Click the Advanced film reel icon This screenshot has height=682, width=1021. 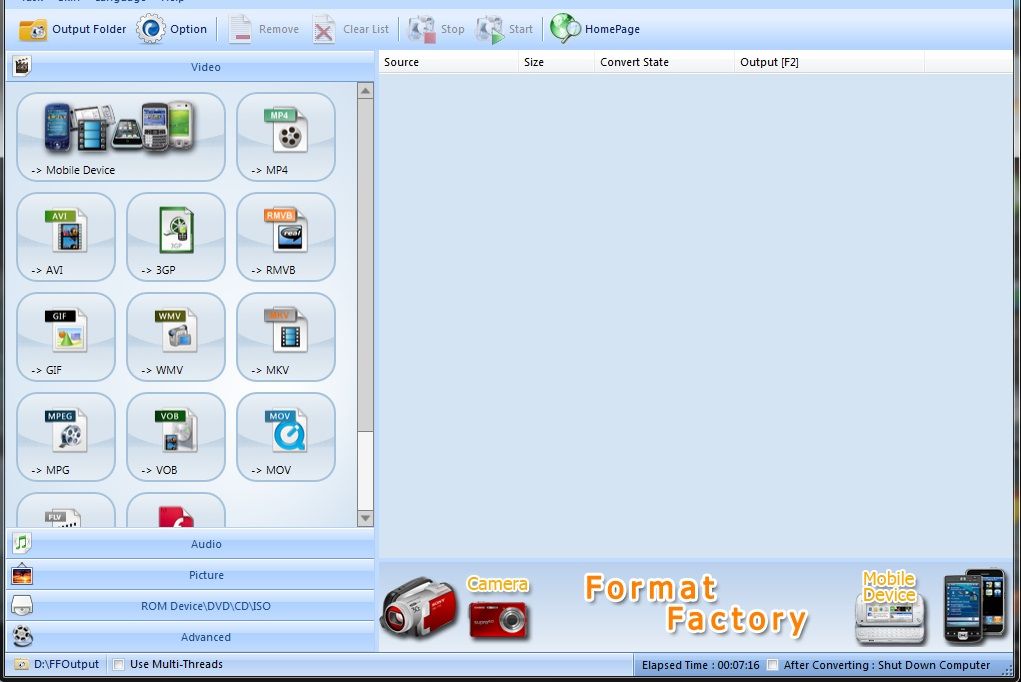pos(22,636)
